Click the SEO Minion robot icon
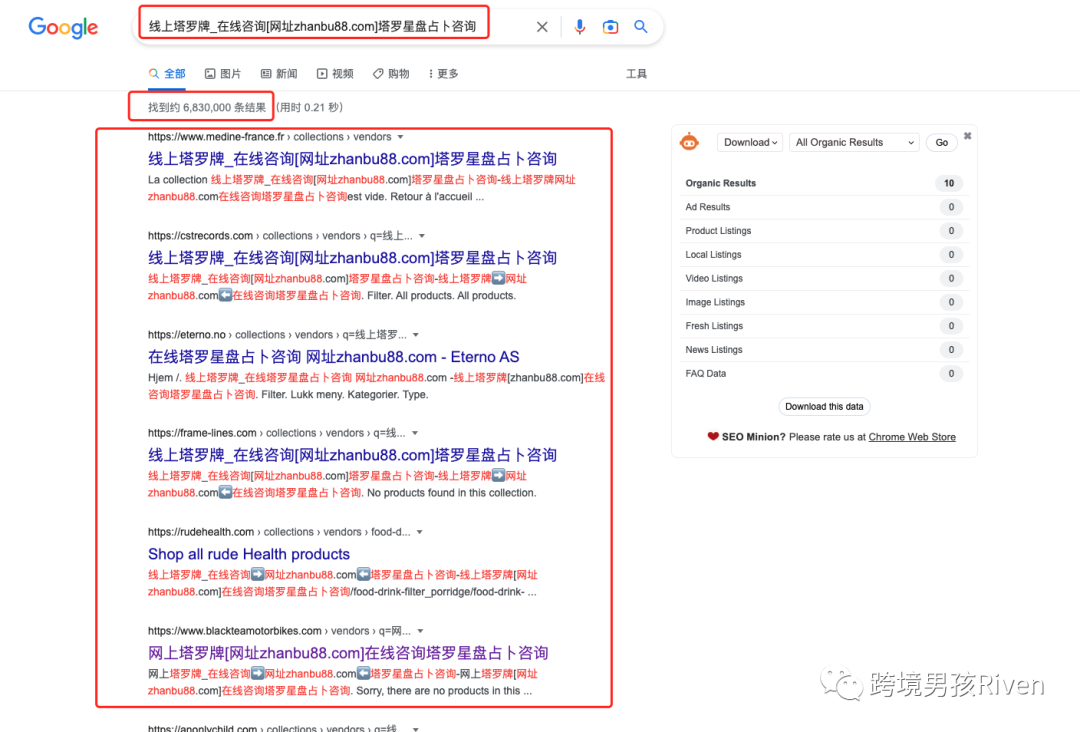The width and height of the screenshot is (1080, 732). [689, 142]
